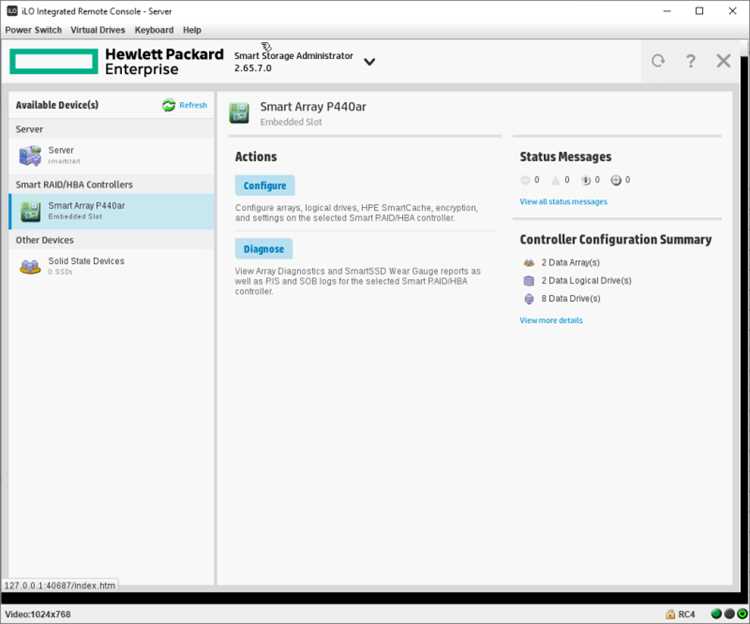Minimize the iLO Remote Console window
Viewport: 750px width, 624px height.
[667, 11]
